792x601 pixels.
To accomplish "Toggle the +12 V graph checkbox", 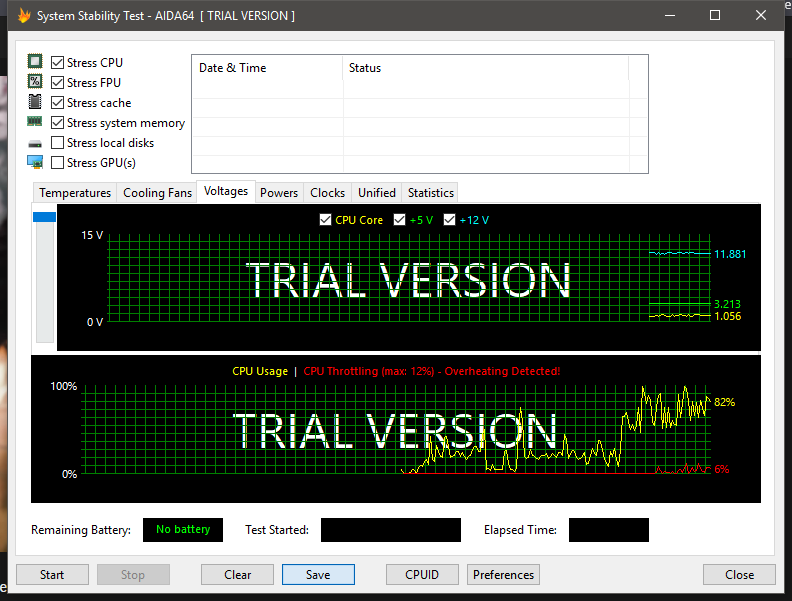I will click(x=449, y=220).
